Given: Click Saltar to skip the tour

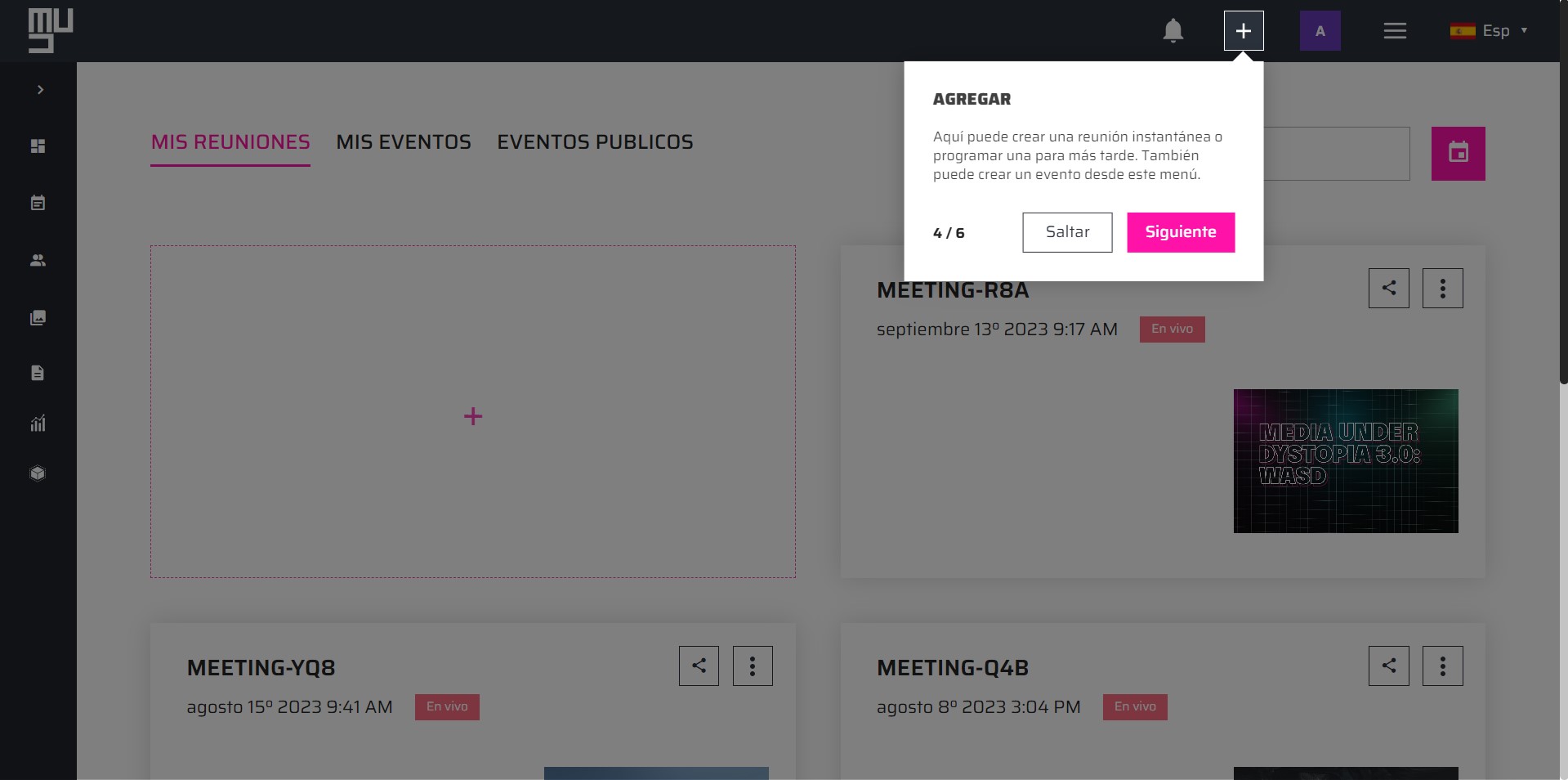Looking at the screenshot, I should [1067, 232].
